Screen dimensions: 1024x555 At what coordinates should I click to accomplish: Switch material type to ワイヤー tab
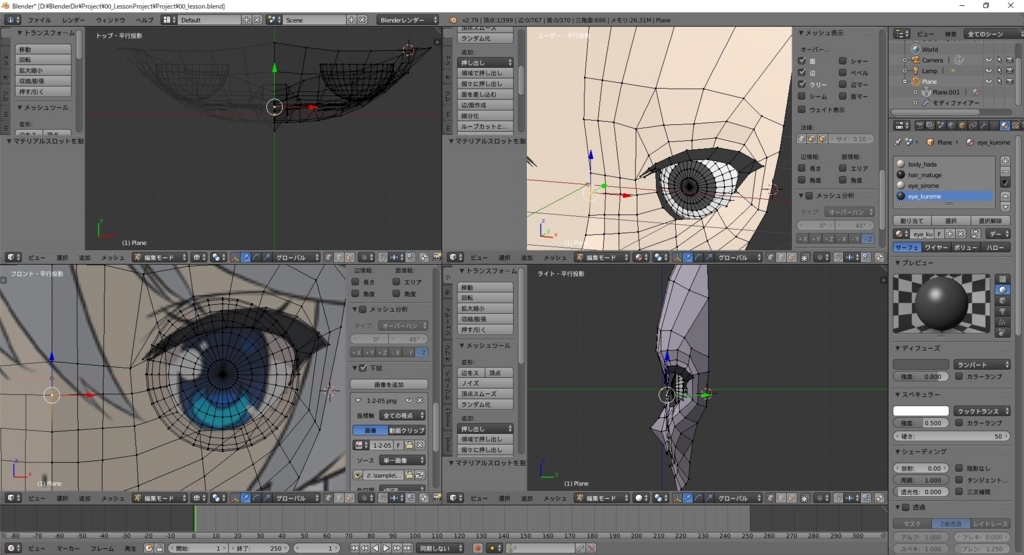(x=936, y=247)
